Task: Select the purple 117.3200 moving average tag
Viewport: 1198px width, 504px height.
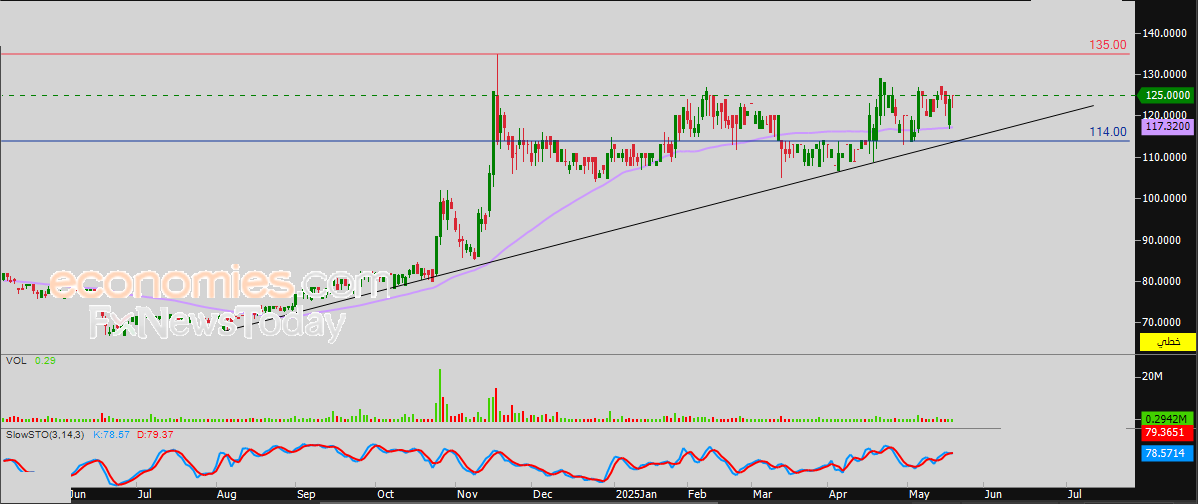Action: click(x=1167, y=127)
